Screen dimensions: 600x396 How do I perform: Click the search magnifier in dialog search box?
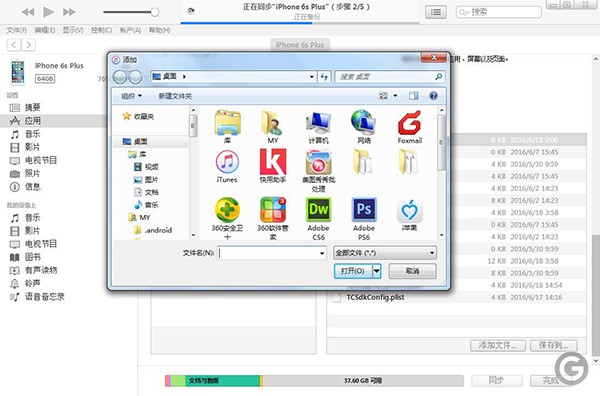click(439, 77)
